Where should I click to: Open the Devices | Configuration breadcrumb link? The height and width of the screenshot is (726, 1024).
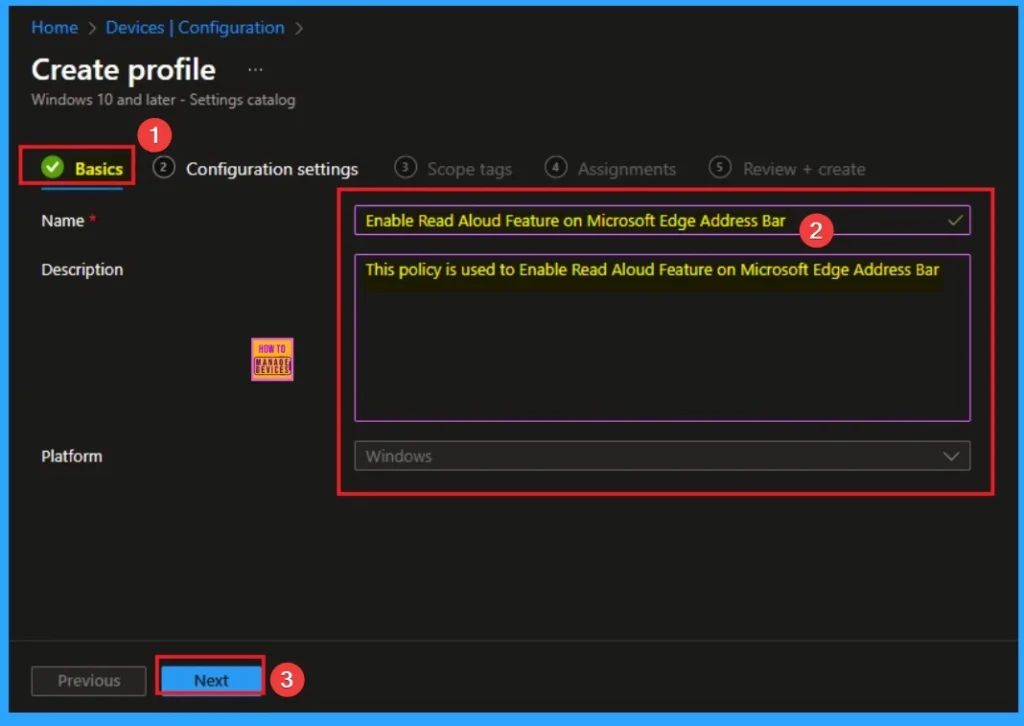195,27
